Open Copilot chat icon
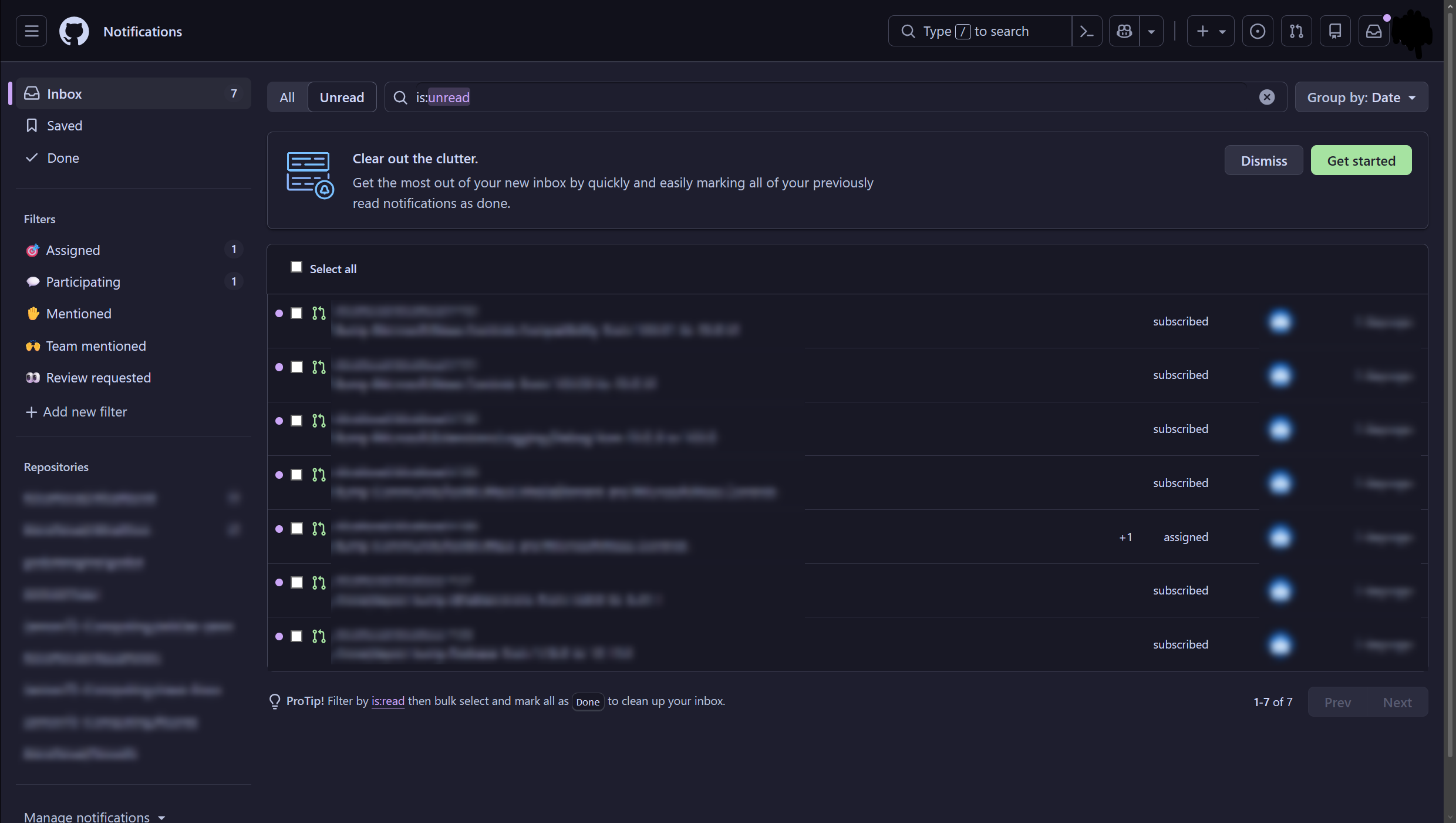 [1124, 31]
